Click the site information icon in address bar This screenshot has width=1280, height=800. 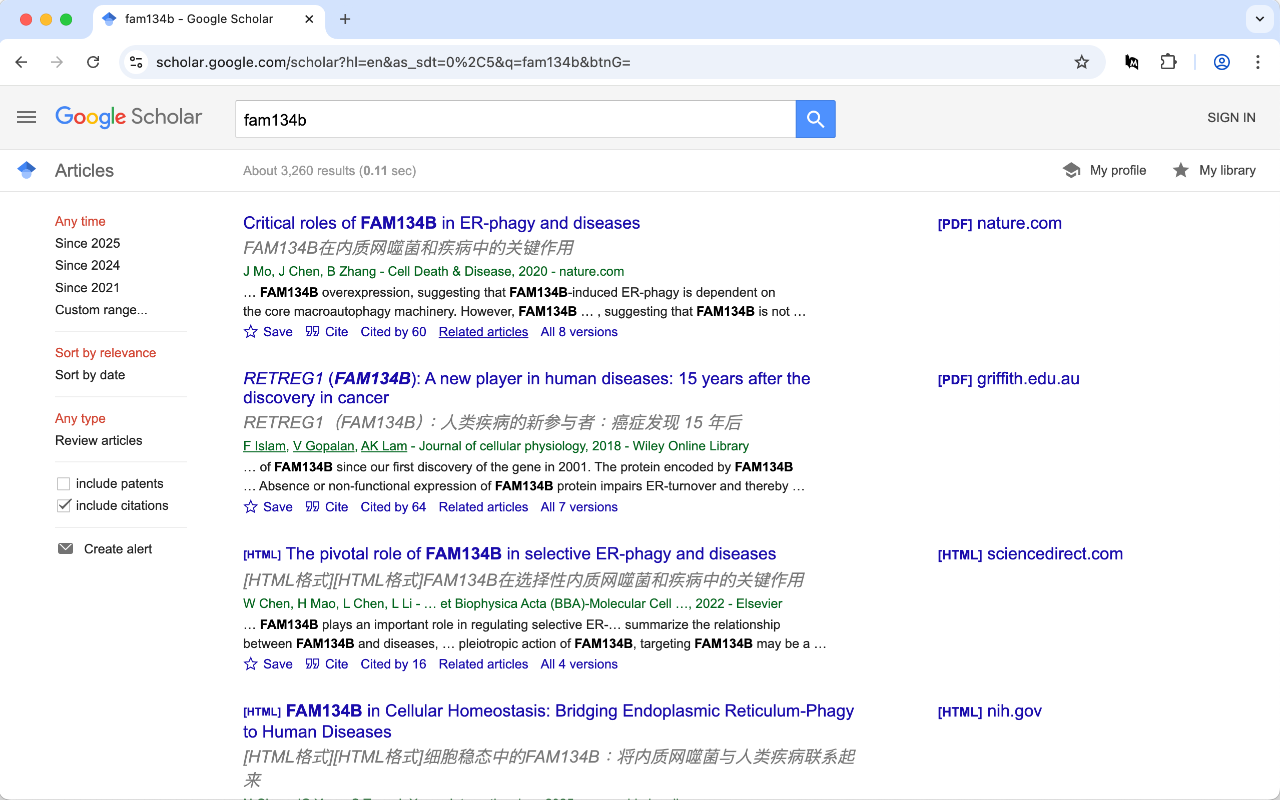point(137,62)
